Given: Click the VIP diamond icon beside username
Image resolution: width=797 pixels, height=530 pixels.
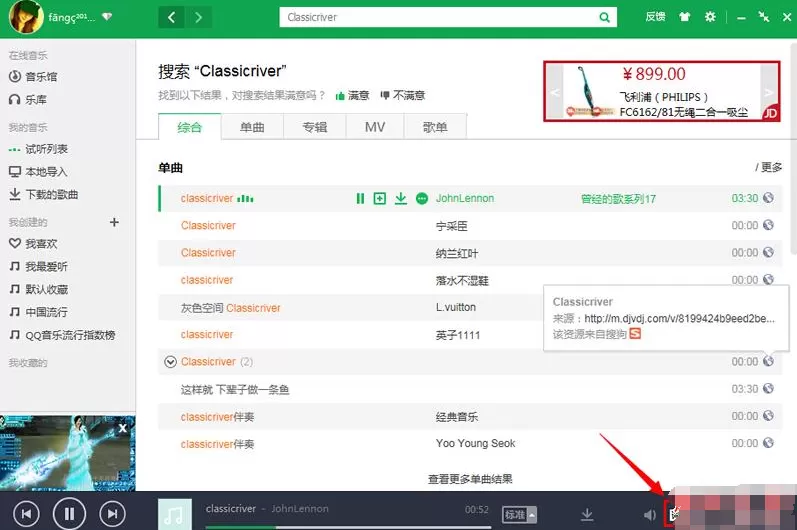Looking at the screenshot, I should [x=107, y=17].
